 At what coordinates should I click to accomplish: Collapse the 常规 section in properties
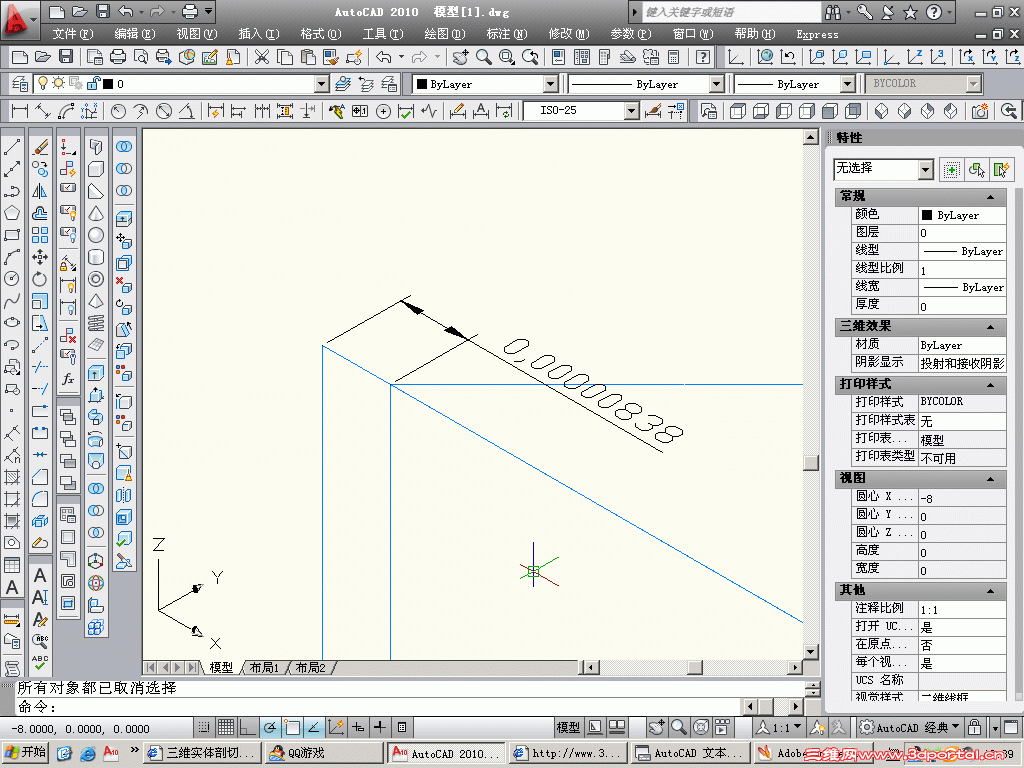coord(991,197)
